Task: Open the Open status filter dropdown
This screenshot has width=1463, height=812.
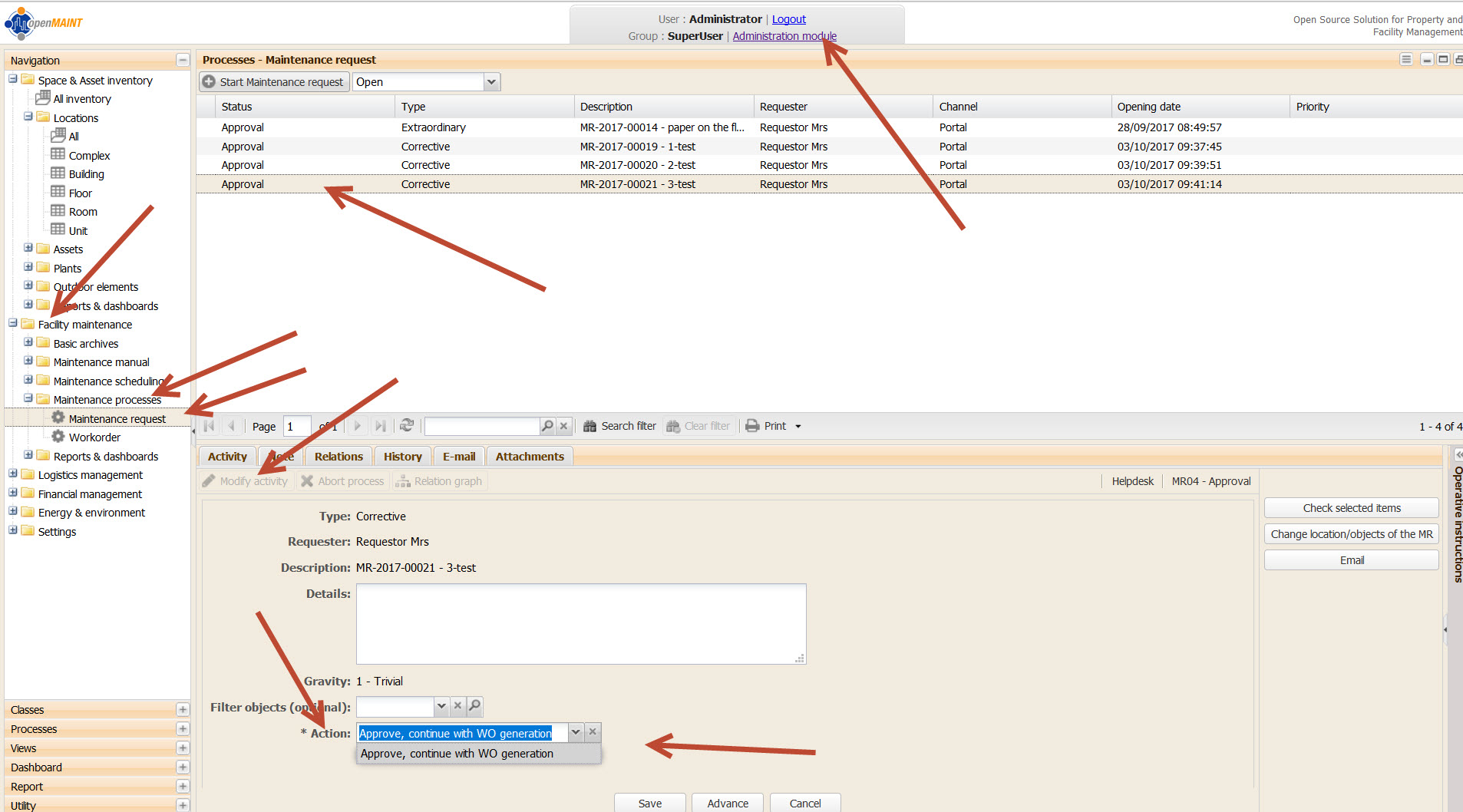Action: coord(491,82)
